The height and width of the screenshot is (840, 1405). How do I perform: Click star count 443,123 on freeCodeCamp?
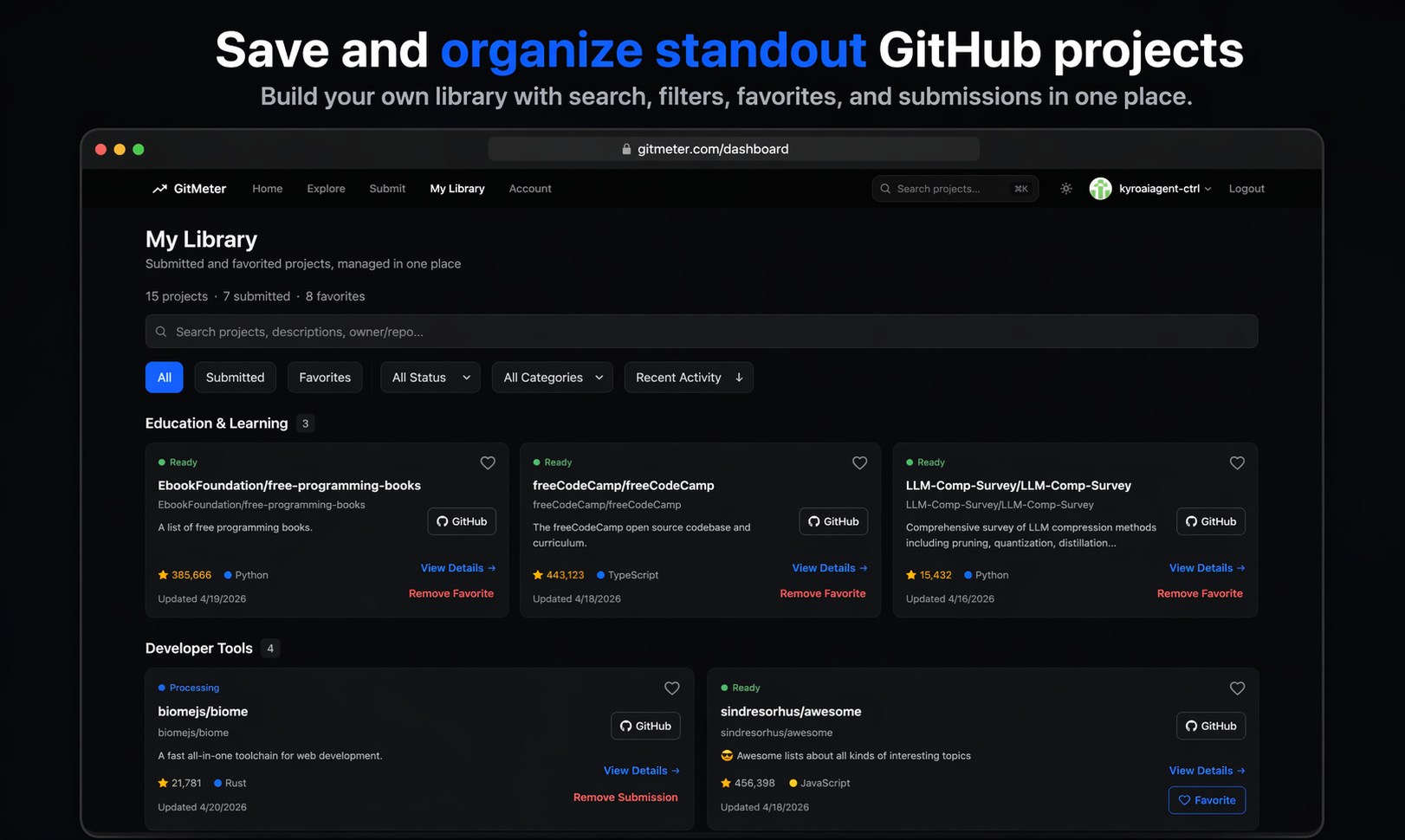point(559,575)
